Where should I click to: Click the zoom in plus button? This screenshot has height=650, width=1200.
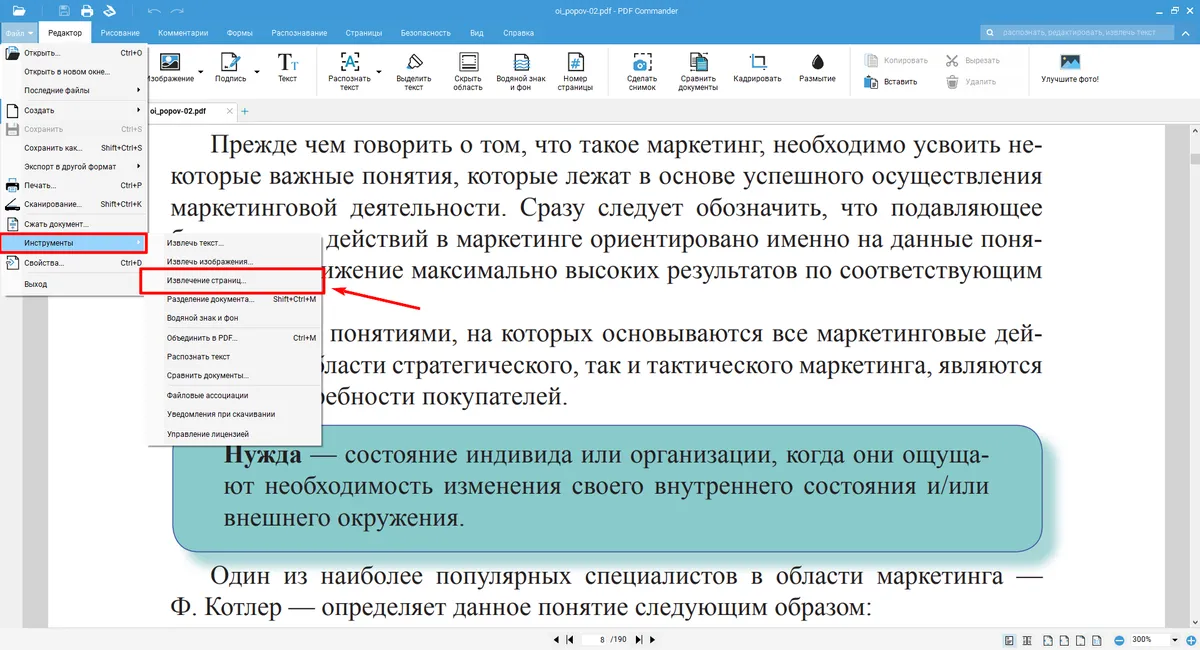[x=1192, y=639]
